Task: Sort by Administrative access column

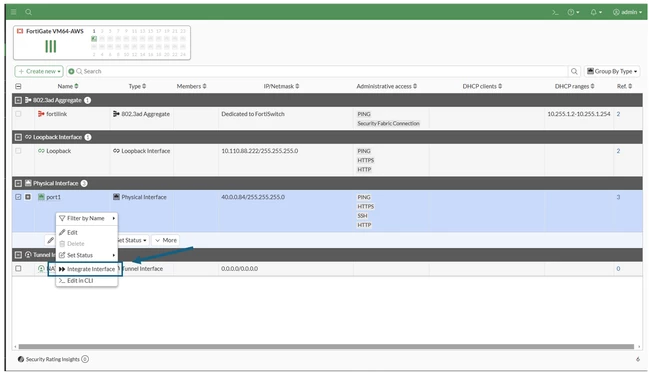Action: [x=387, y=86]
